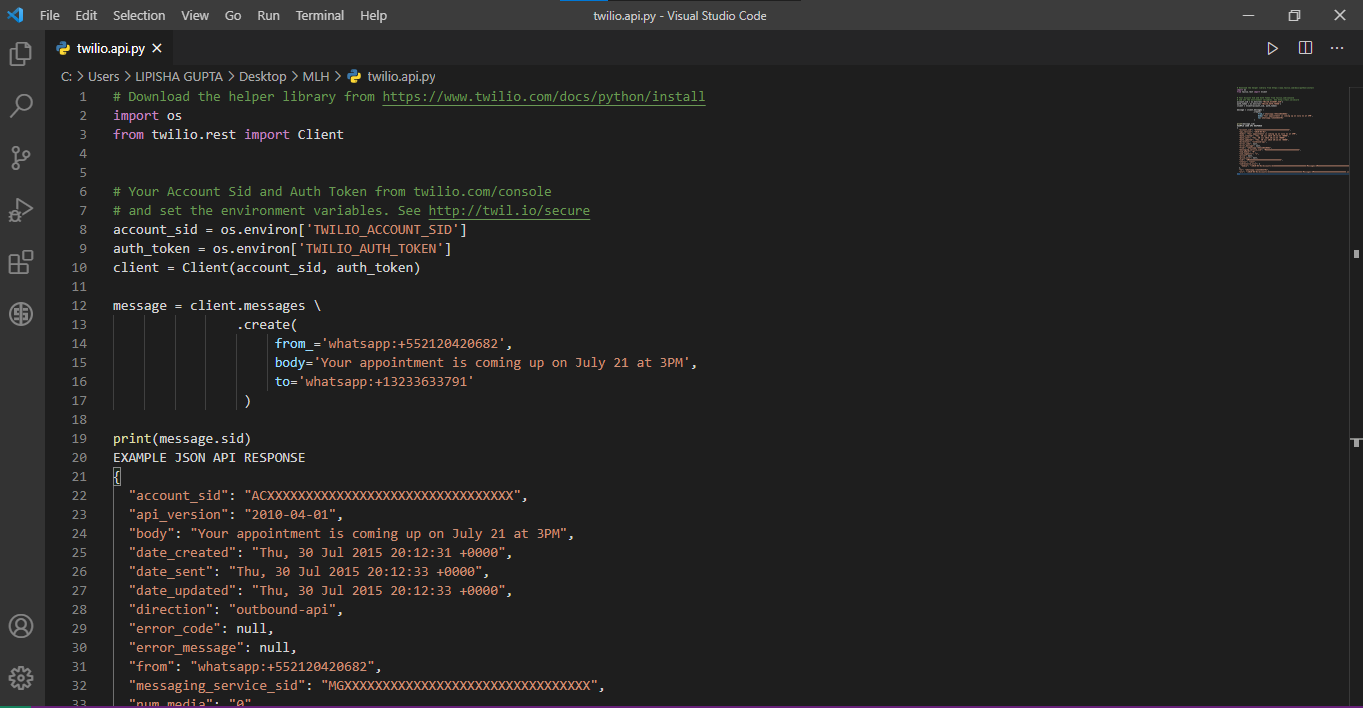The image size is (1363, 708).
Task: Expand the Users breadcrumb segment
Action: 103,76
